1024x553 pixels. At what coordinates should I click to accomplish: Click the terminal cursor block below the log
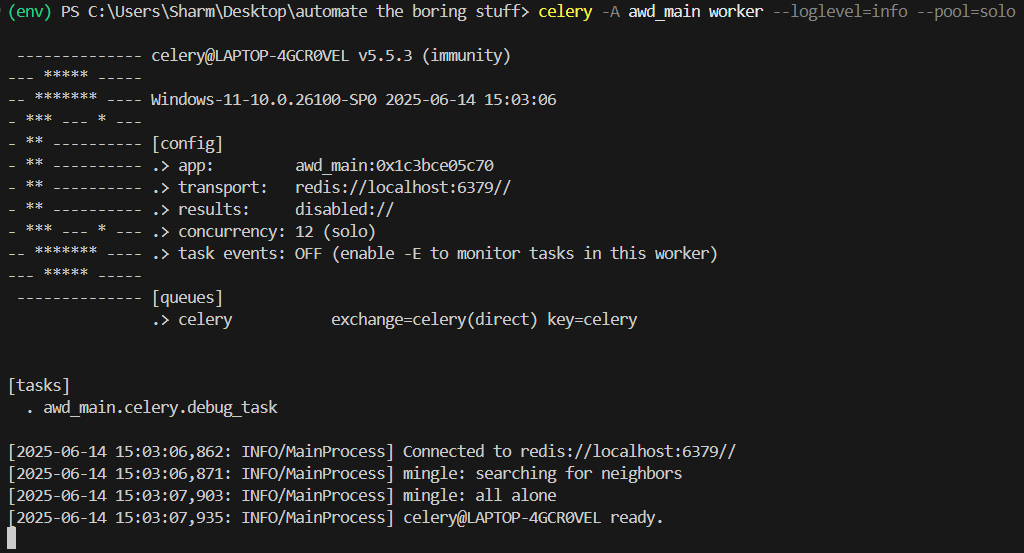(11, 538)
